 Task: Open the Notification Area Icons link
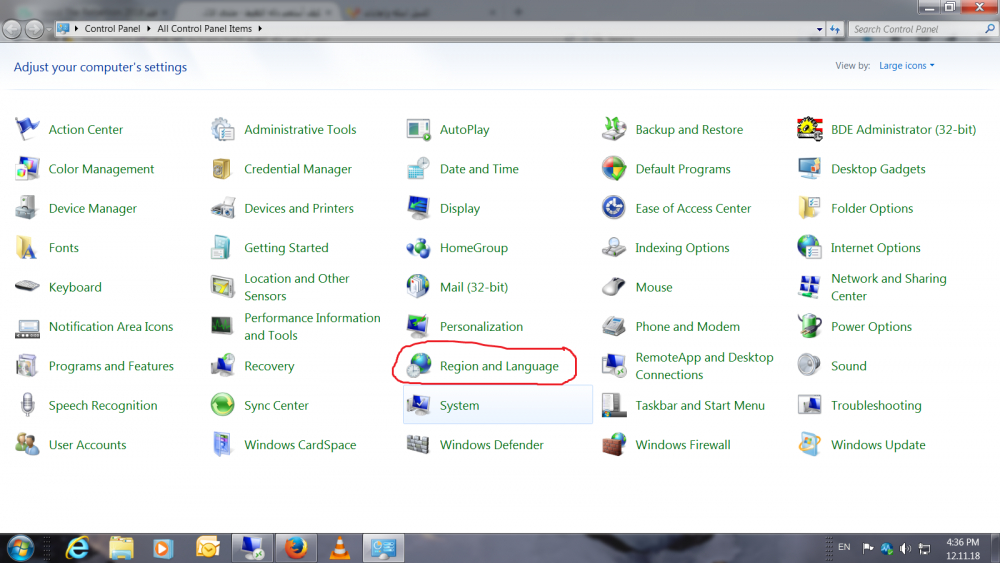111,326
